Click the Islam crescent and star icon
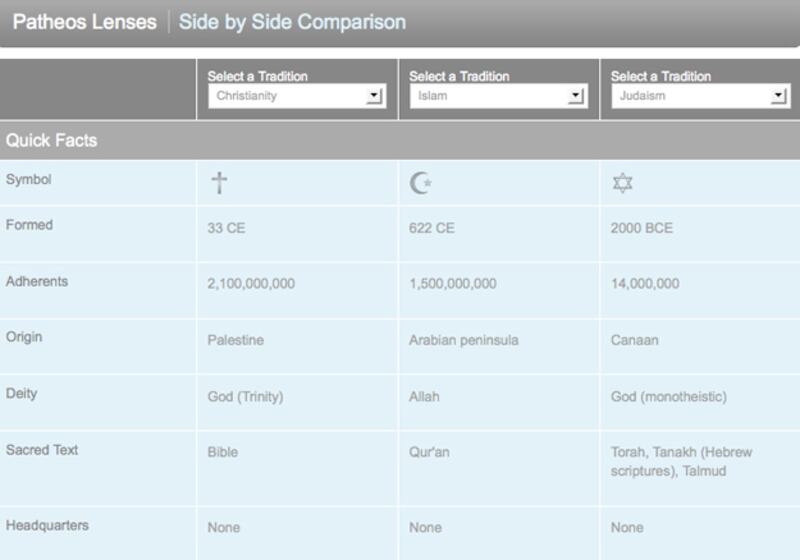Viewport: 800px width, 560px height. (420, 183)
